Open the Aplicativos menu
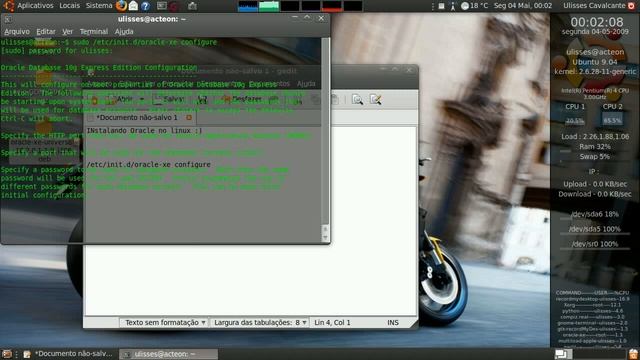 (35, 6)
